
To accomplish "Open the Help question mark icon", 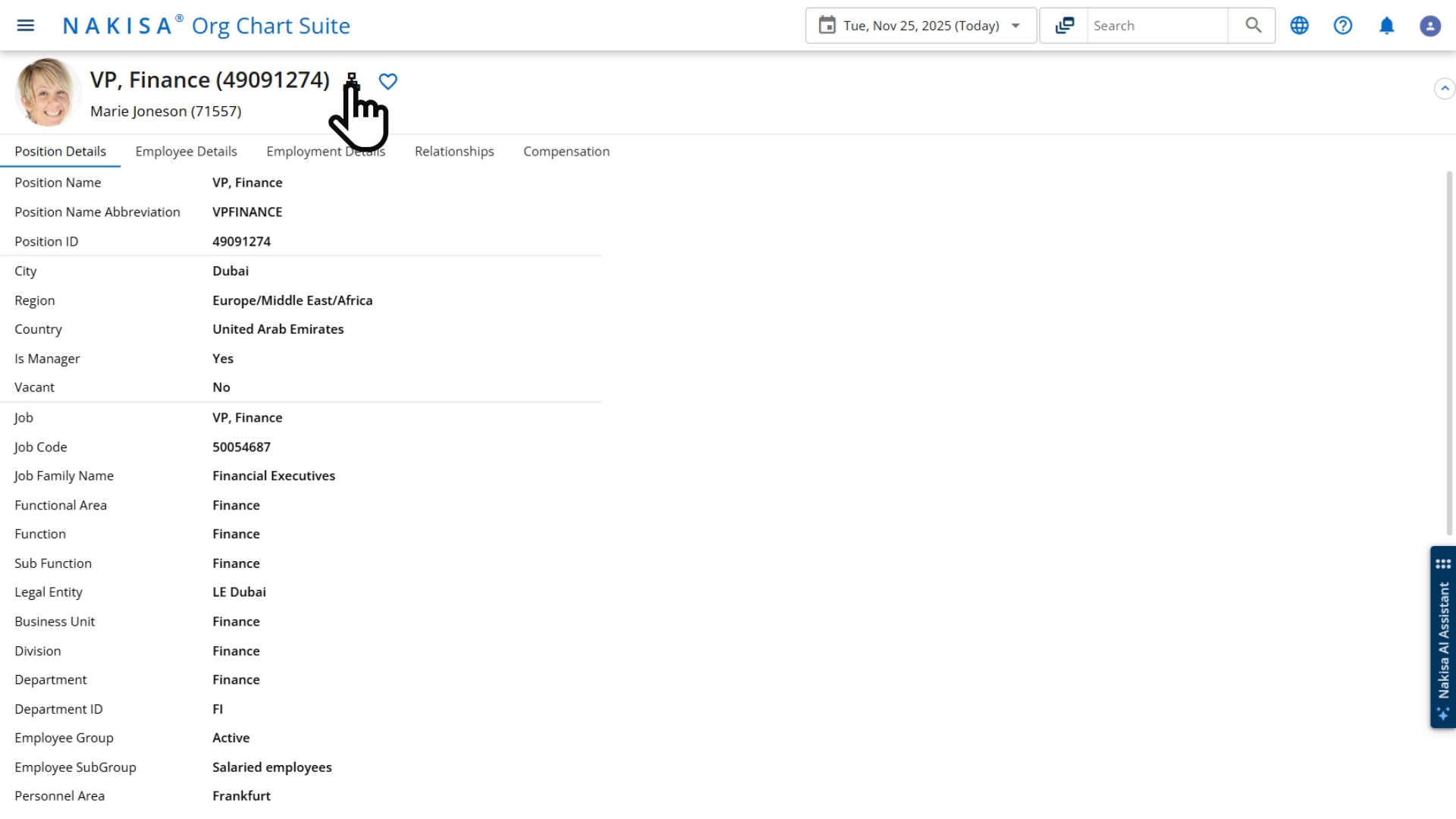I will click(1343, 25).
